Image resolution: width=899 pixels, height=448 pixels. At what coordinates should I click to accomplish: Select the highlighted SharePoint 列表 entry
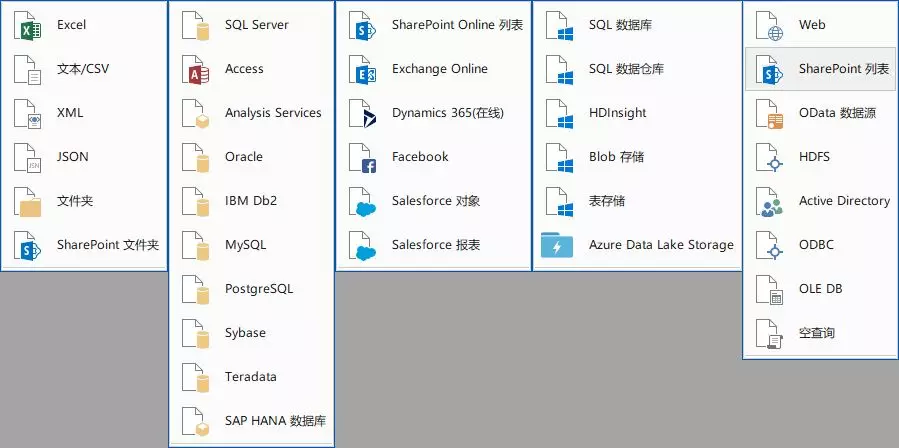820,69
